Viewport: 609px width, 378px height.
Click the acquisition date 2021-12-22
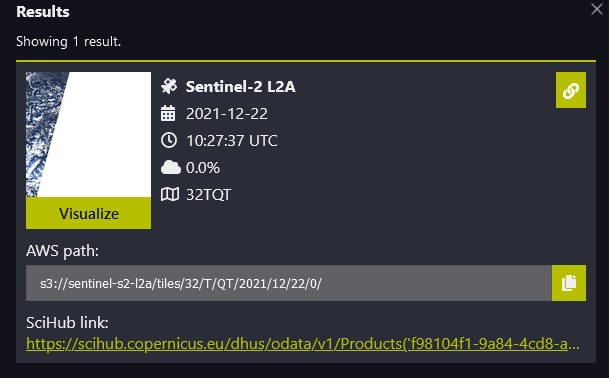click(227, 114)
